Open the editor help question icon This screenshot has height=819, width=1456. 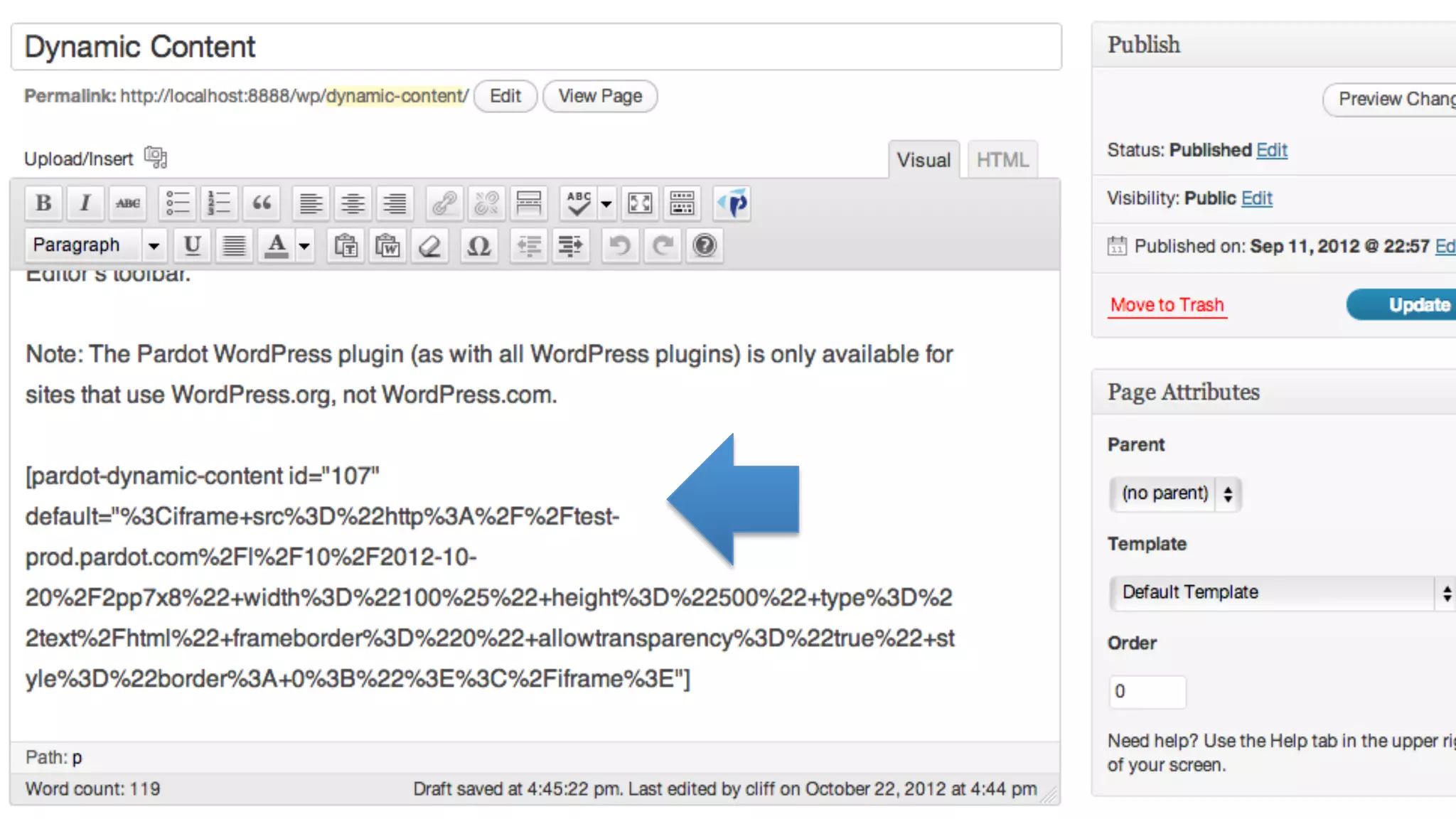(705, 247)
